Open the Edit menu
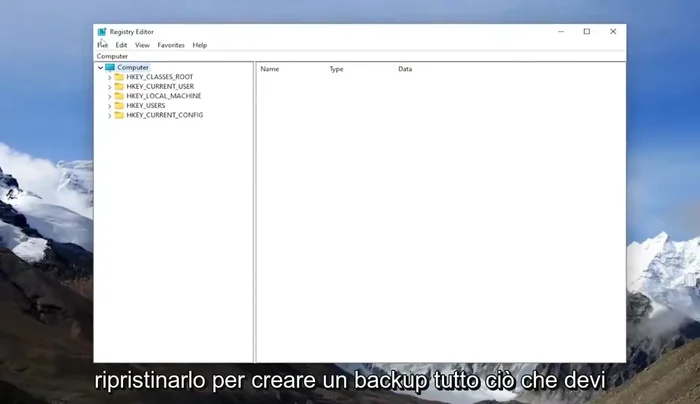The image size is (700, 404). click(121, 45)
